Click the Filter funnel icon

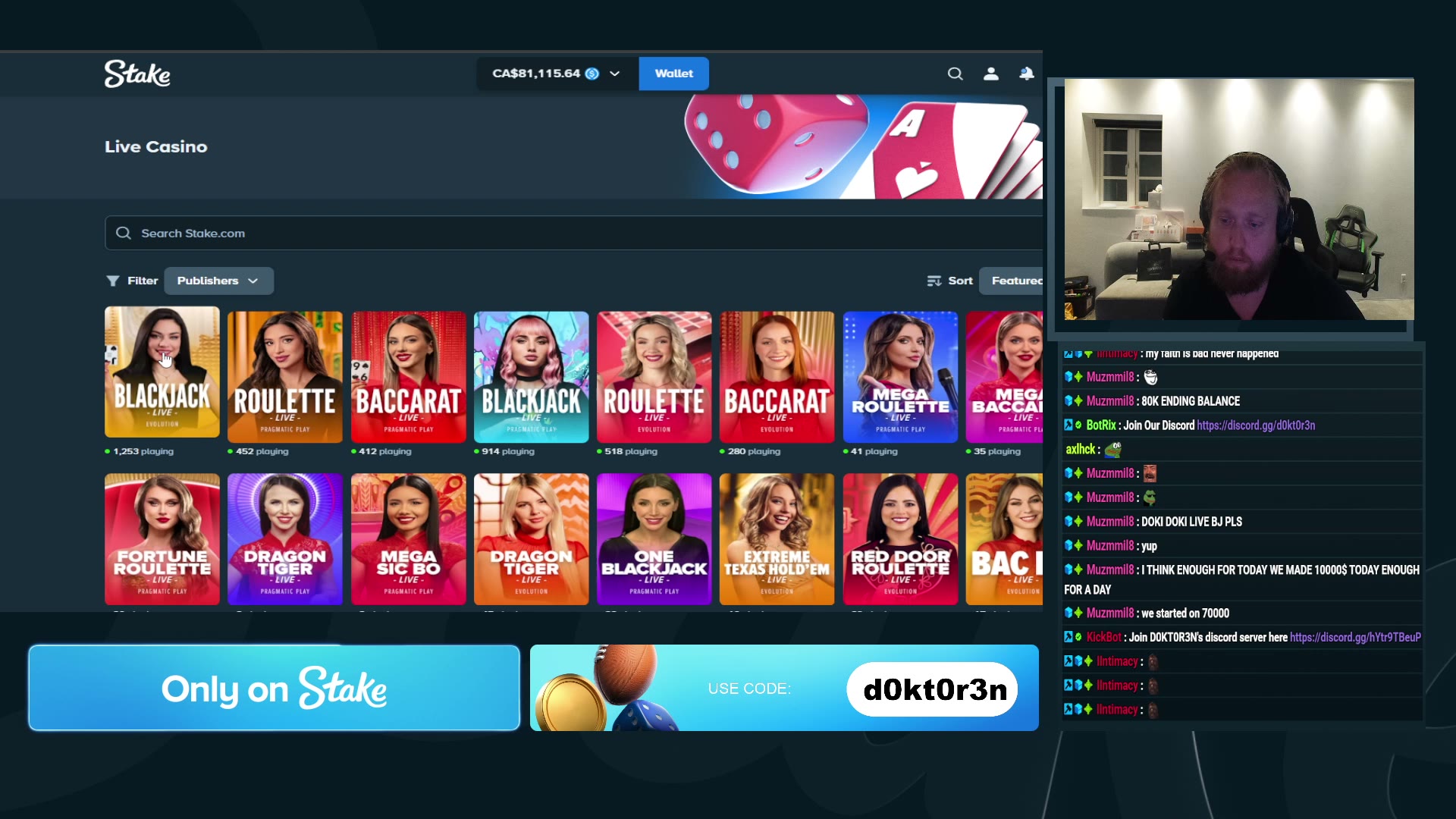click(x=113, y=281)
